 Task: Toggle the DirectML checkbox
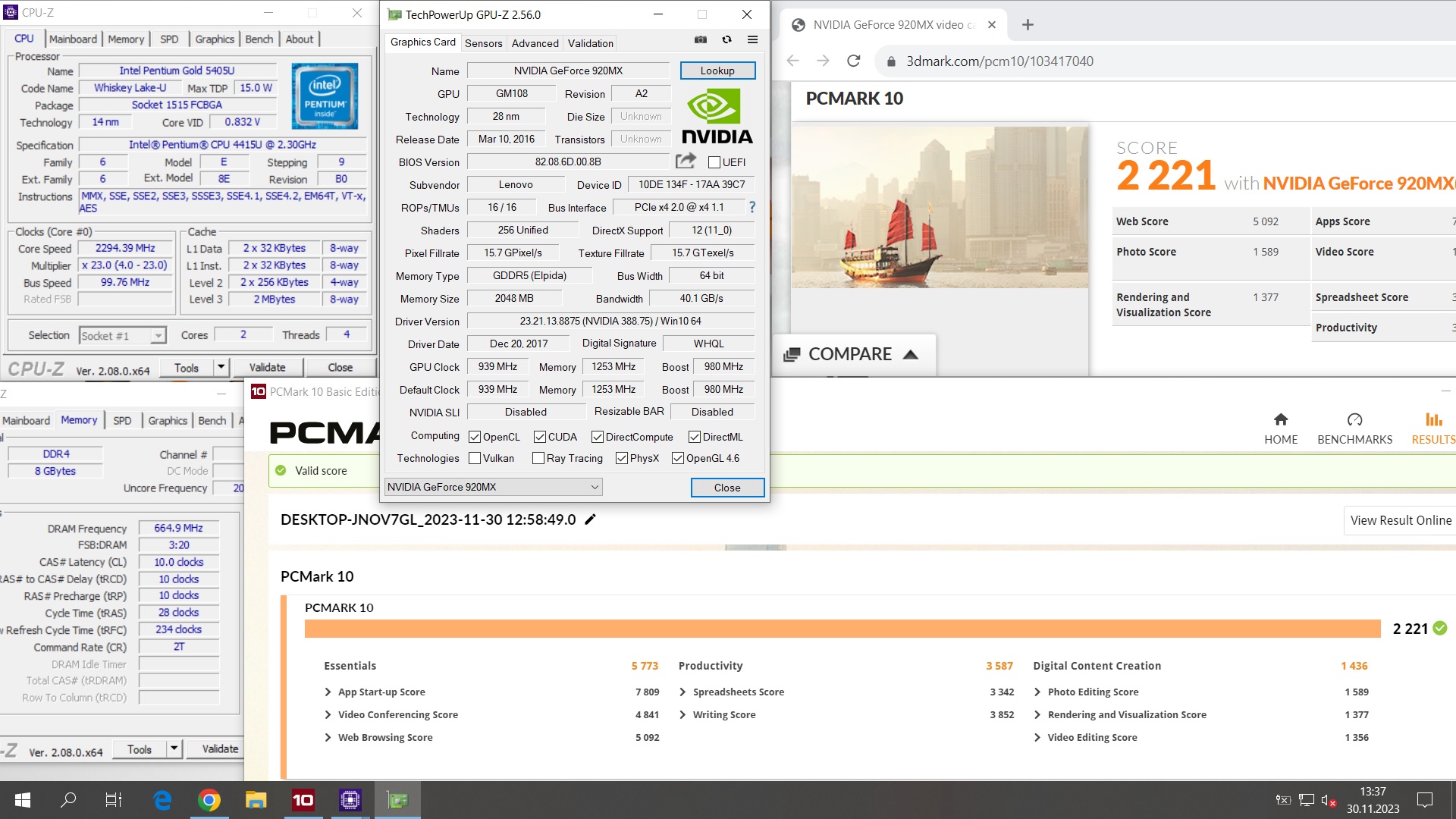(694, 437)
